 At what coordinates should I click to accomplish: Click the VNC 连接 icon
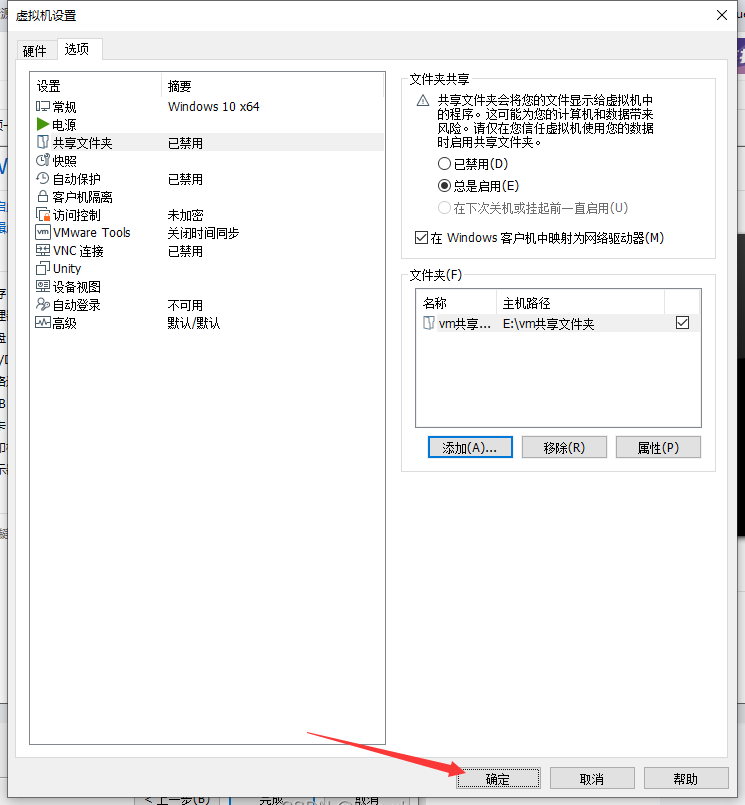pyautogui.click(x=43, y=251)
